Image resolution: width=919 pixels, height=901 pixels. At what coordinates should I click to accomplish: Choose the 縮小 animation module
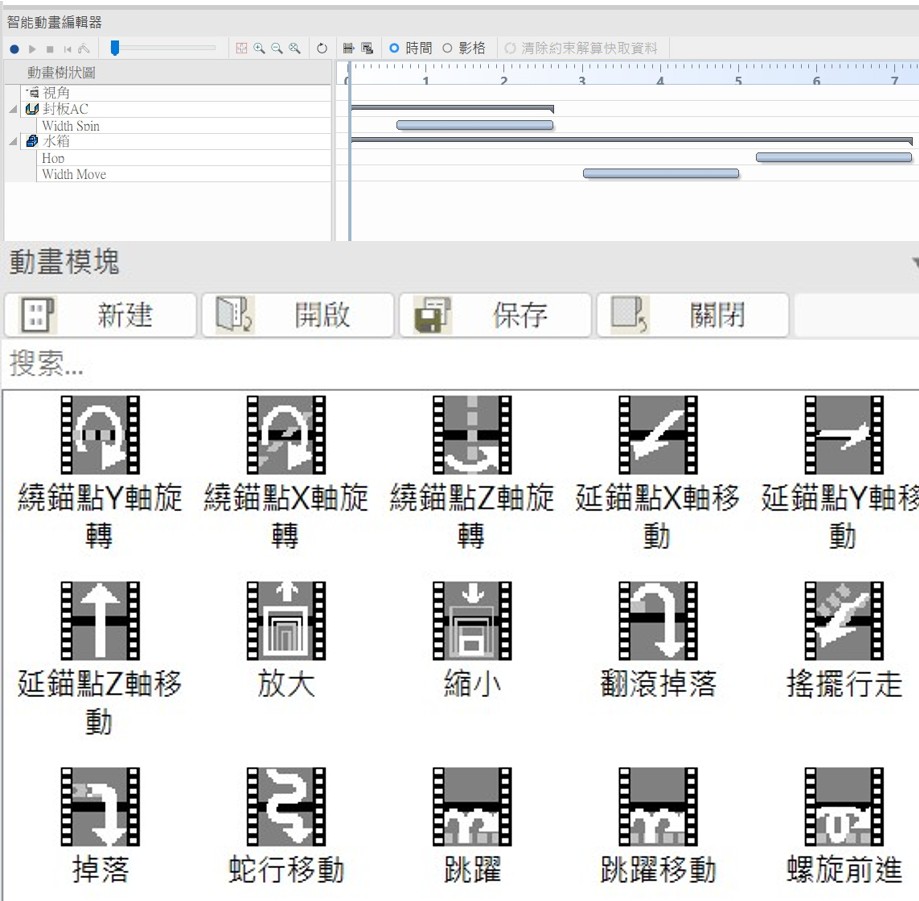point(472,621)
